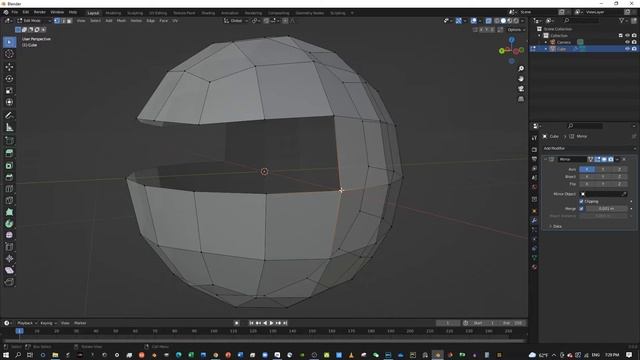Select the Poly Build tool
This screenshot has height=360, width=640.
[x=9, y=212]
